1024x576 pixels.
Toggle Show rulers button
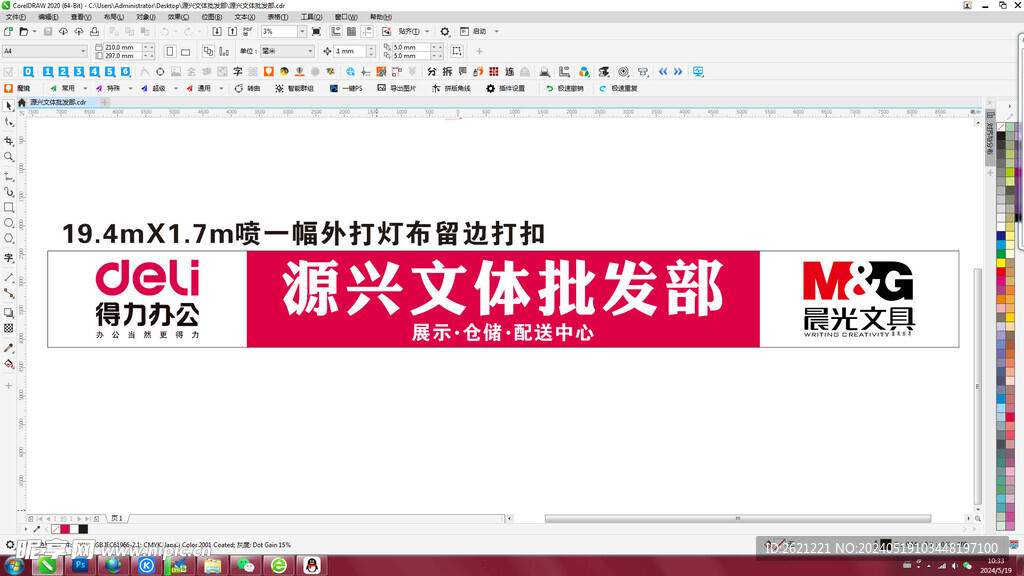(x=336, y=31)
